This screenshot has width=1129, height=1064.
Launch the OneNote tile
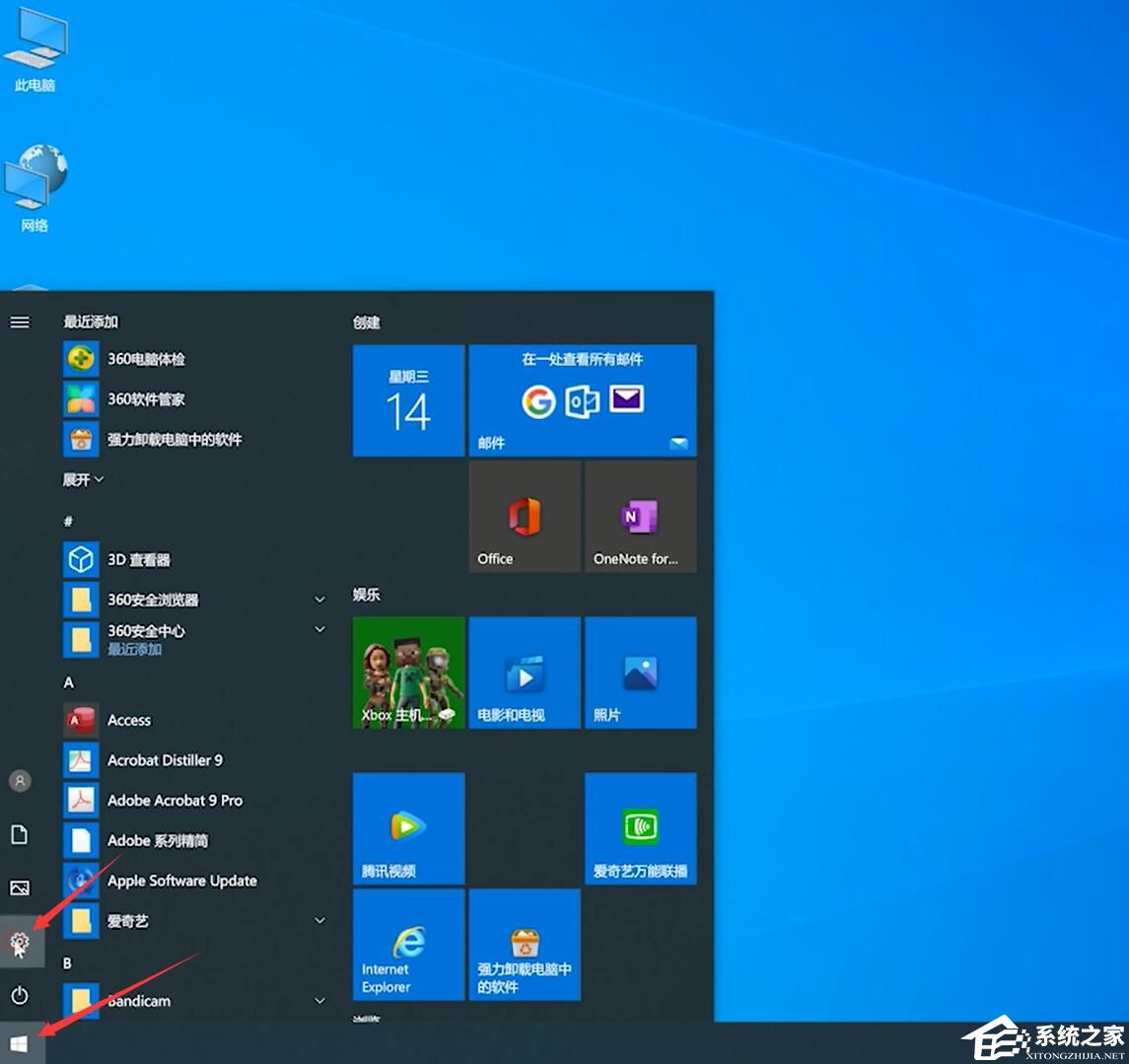tap(640, 517)
